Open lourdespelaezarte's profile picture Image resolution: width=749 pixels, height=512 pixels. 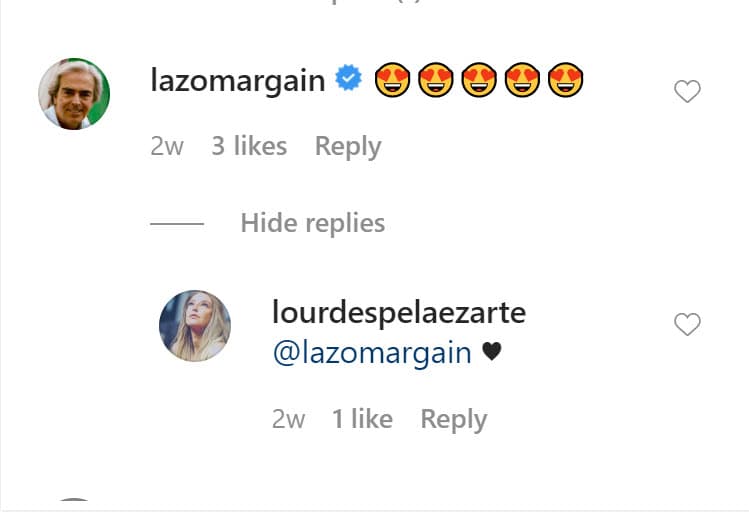195,326
